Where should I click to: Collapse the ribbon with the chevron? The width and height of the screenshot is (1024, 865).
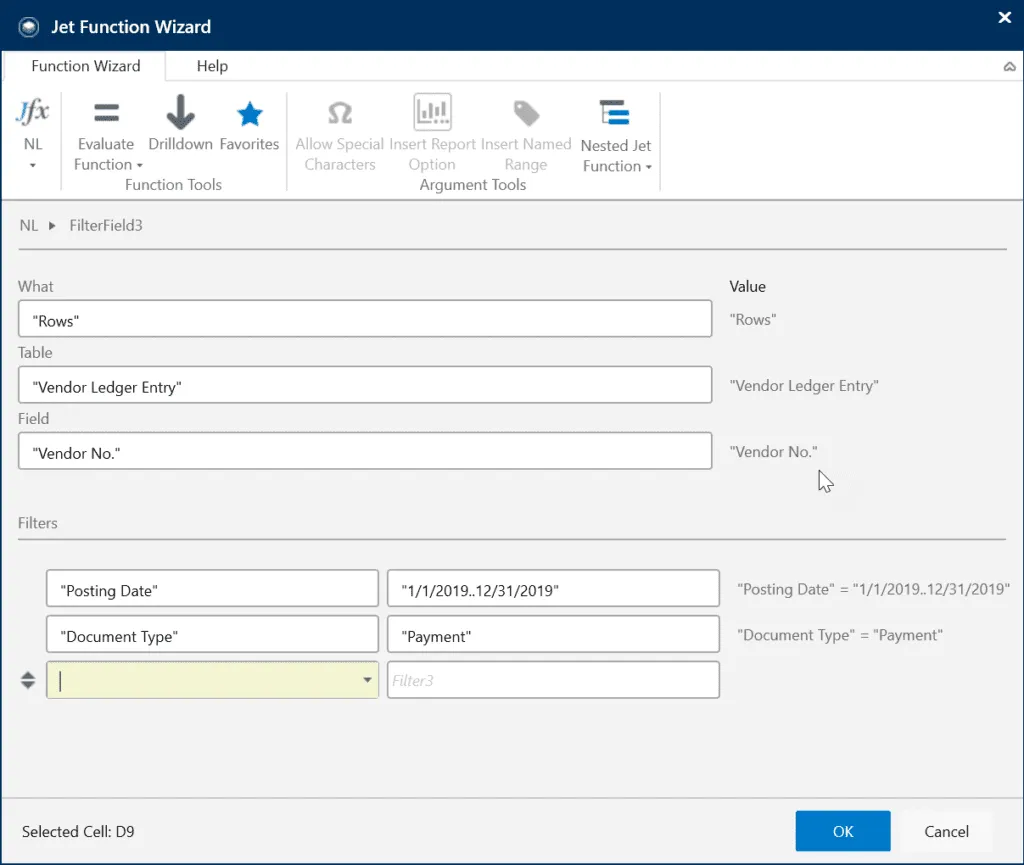pyautogui.click(x=1009, y=67)
